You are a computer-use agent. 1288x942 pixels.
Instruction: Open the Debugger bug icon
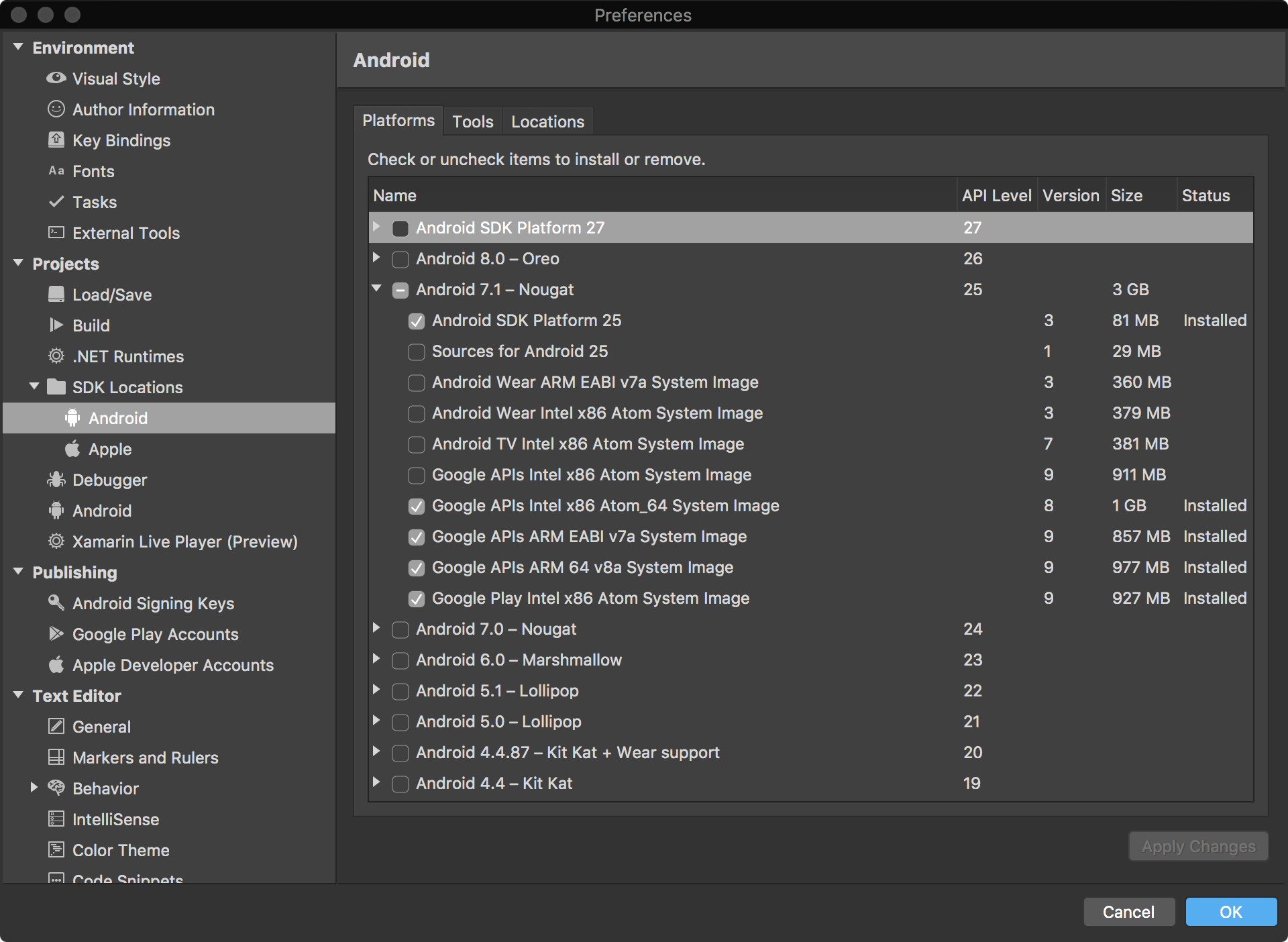(x=56, y=480)
